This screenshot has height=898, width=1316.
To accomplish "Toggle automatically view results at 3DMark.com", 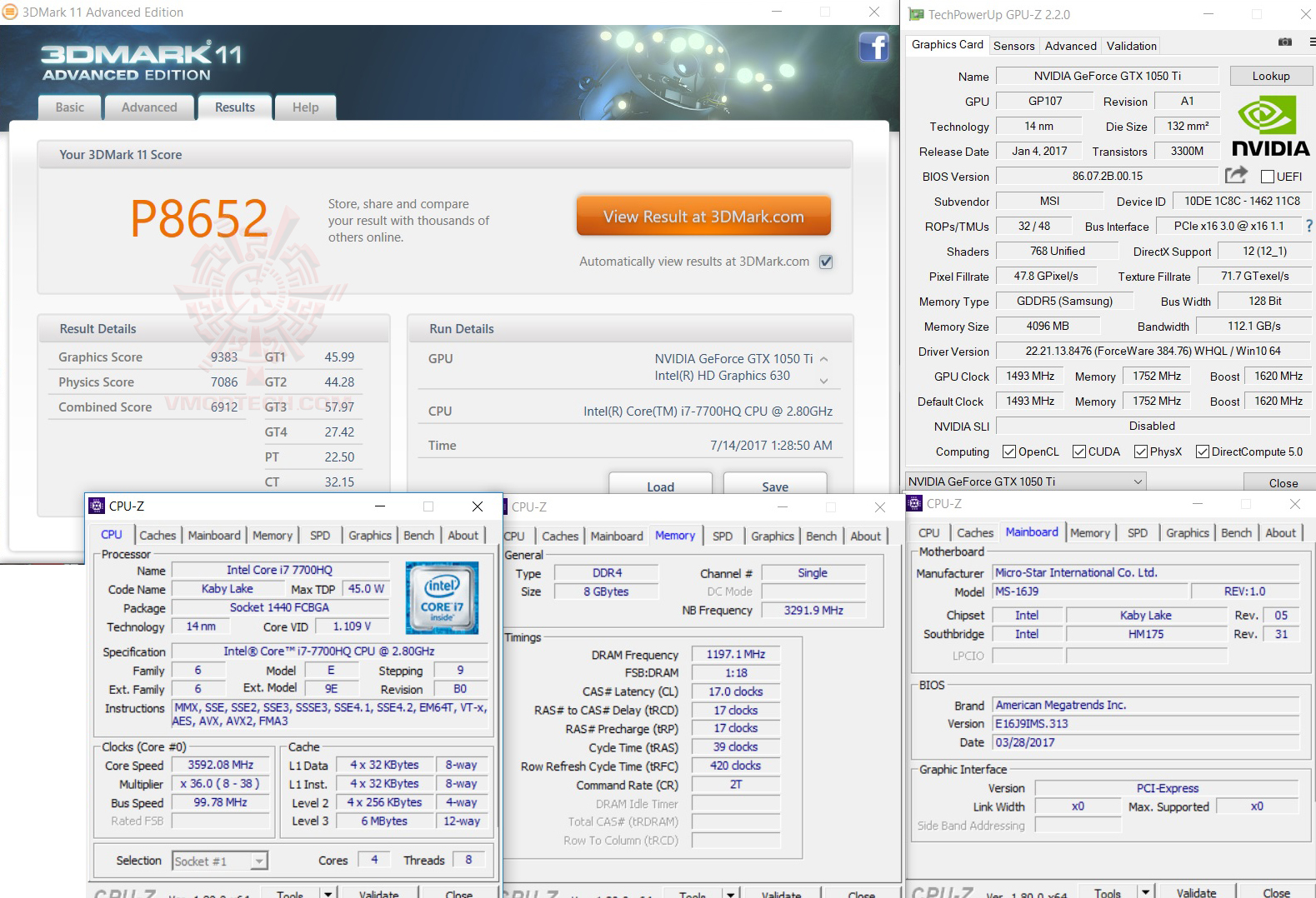I will tap(826, 262).
